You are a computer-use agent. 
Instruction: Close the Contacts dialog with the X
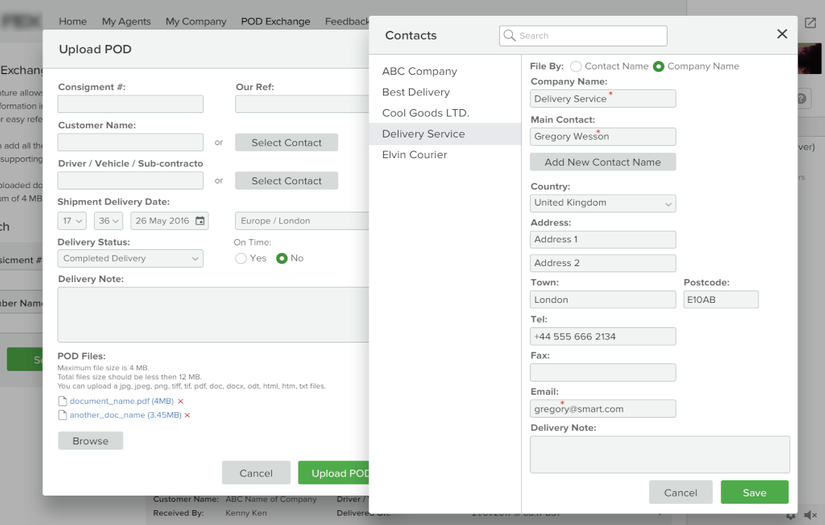[782, 34]
